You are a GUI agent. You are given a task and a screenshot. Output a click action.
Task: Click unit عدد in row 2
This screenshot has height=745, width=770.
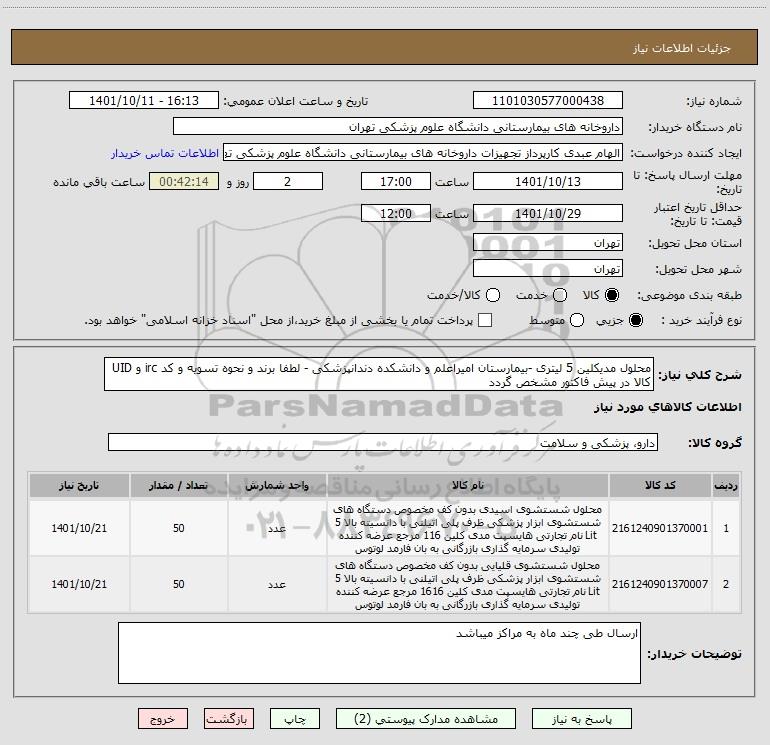(x=277, y=584)
